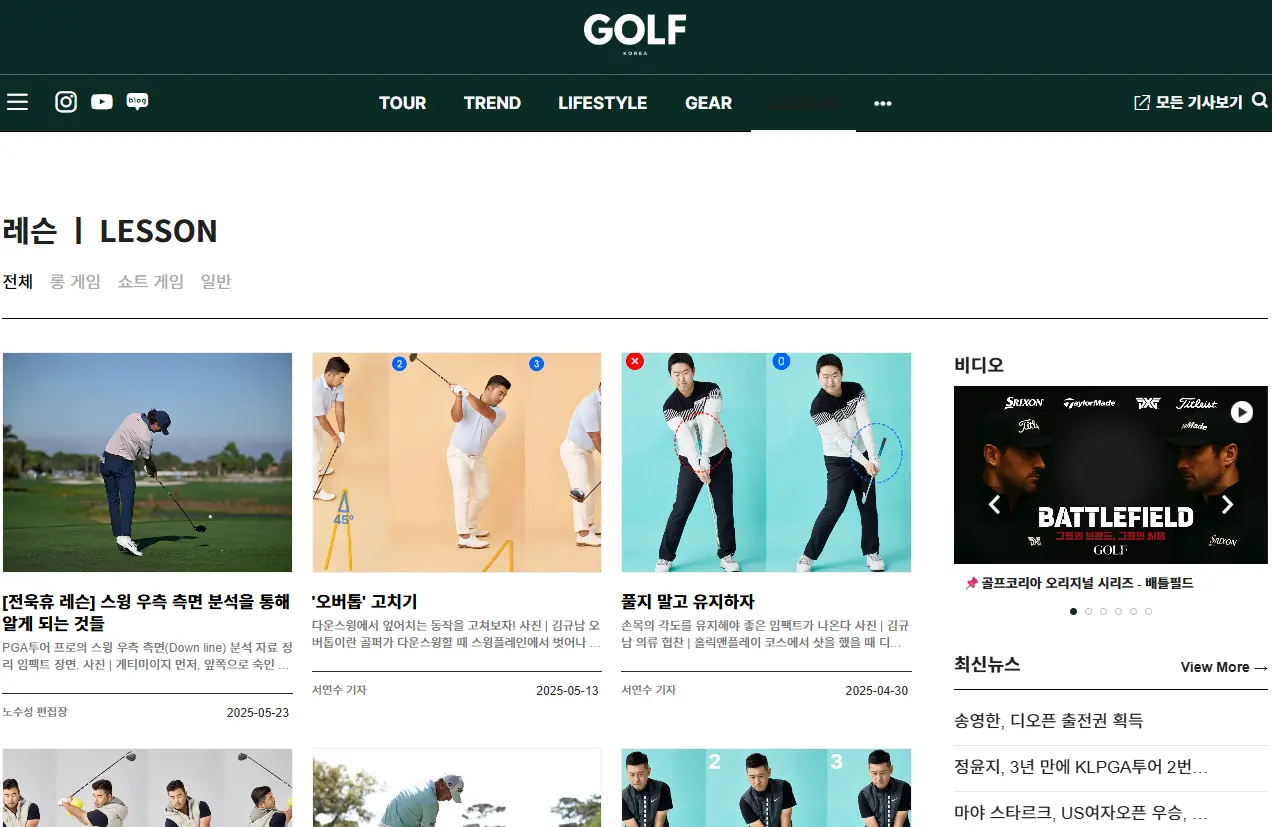
Task: Go to the TOUR section
Action: 403,103
